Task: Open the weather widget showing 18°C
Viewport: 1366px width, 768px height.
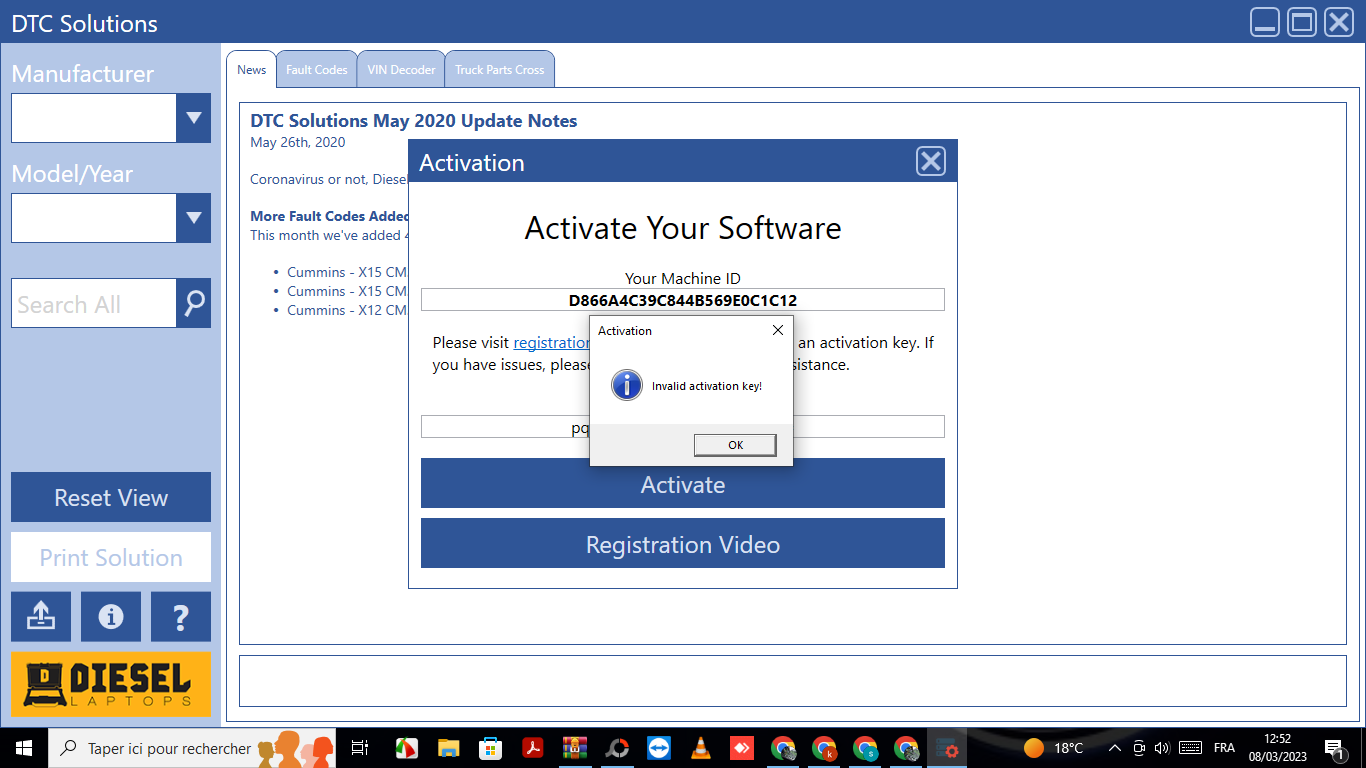Action: coord(1053,748)
